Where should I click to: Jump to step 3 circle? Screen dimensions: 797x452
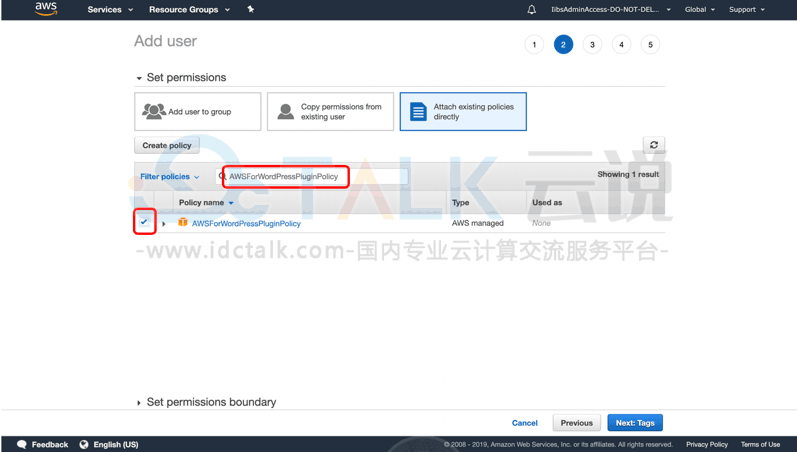pos(592,45)
